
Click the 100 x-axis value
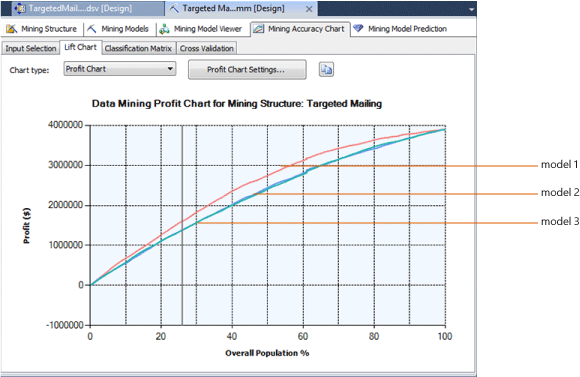click(445, 336)
